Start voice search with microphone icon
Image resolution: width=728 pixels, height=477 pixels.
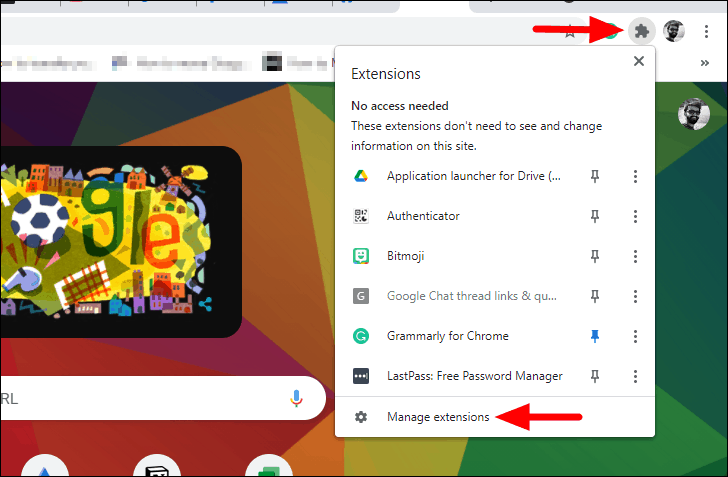pyautogui.click(x=296, y=399)
